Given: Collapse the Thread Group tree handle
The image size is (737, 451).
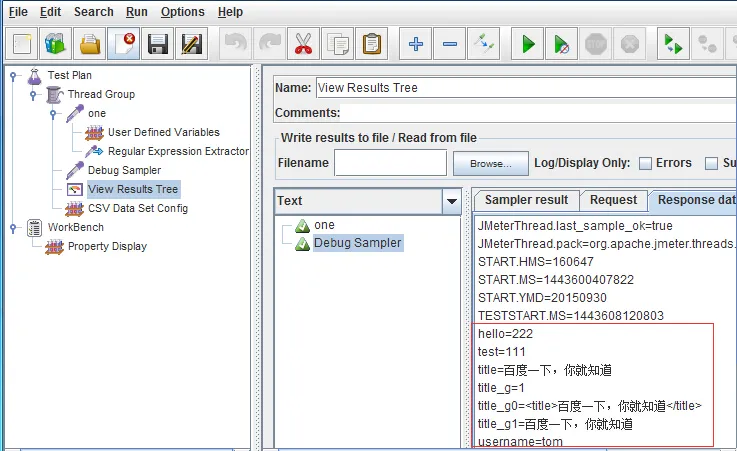Looking at the screenshot, I should 33,95.
